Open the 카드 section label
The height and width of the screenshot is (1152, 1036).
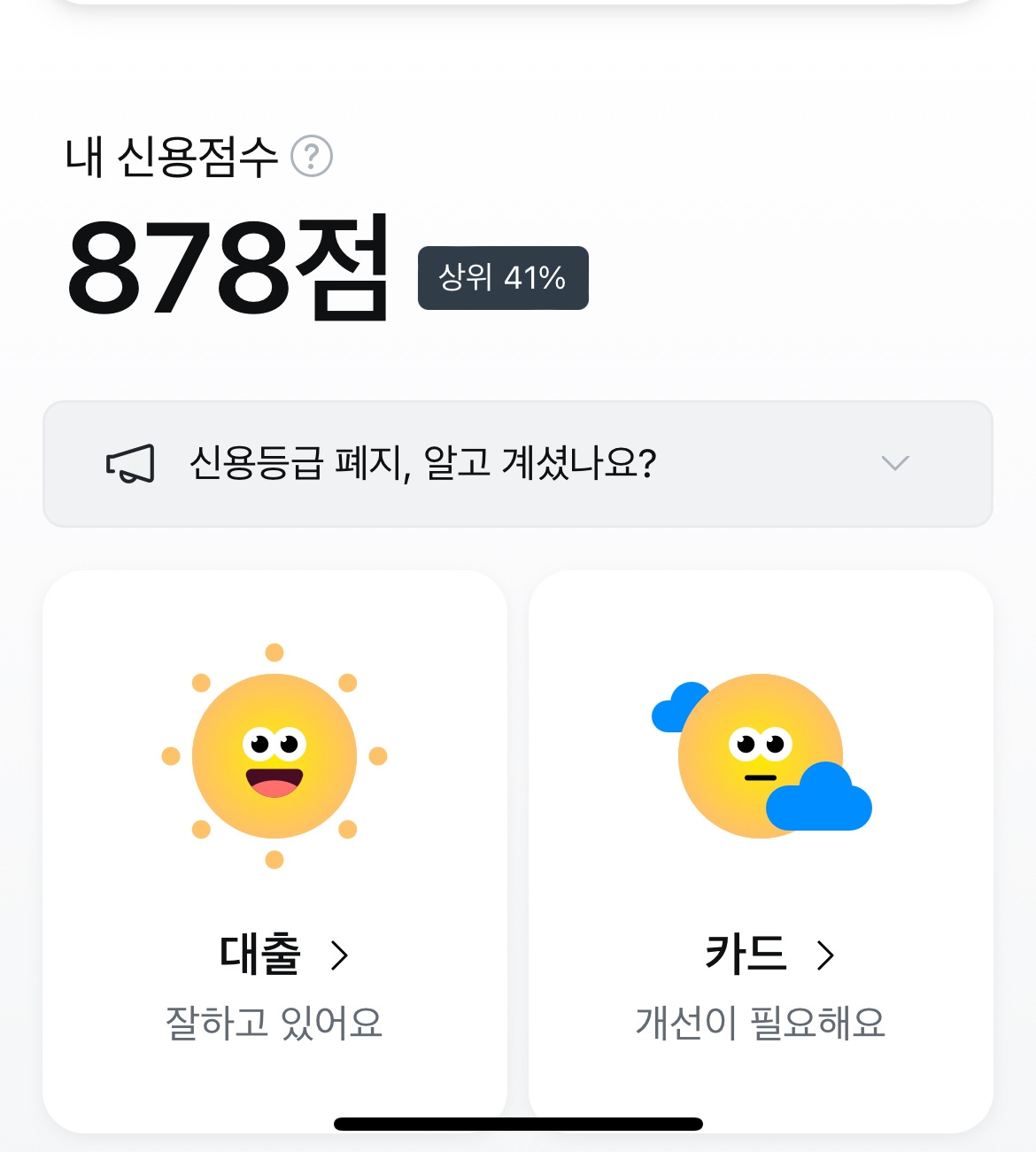(x=746, y=955)
